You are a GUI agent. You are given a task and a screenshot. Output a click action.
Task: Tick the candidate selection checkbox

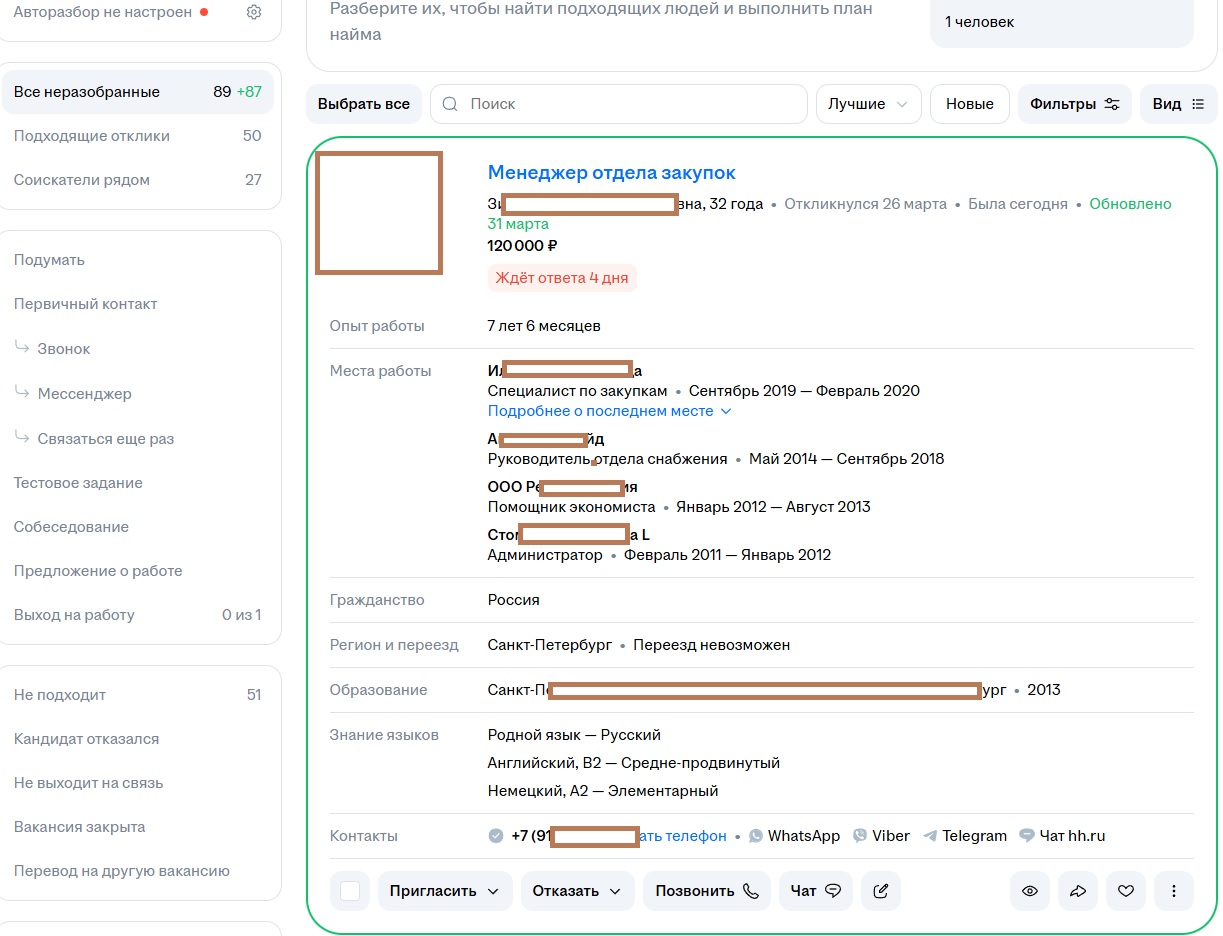coord(350,891)
